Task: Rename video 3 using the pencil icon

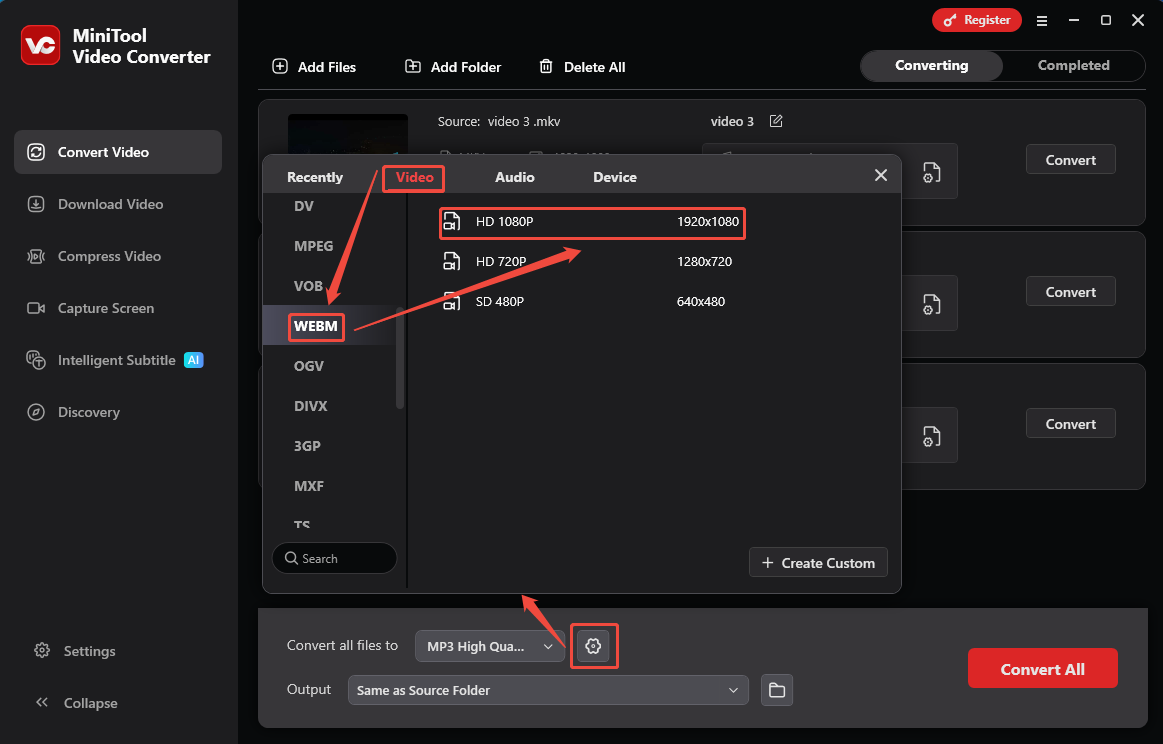Action: [776, 121]
